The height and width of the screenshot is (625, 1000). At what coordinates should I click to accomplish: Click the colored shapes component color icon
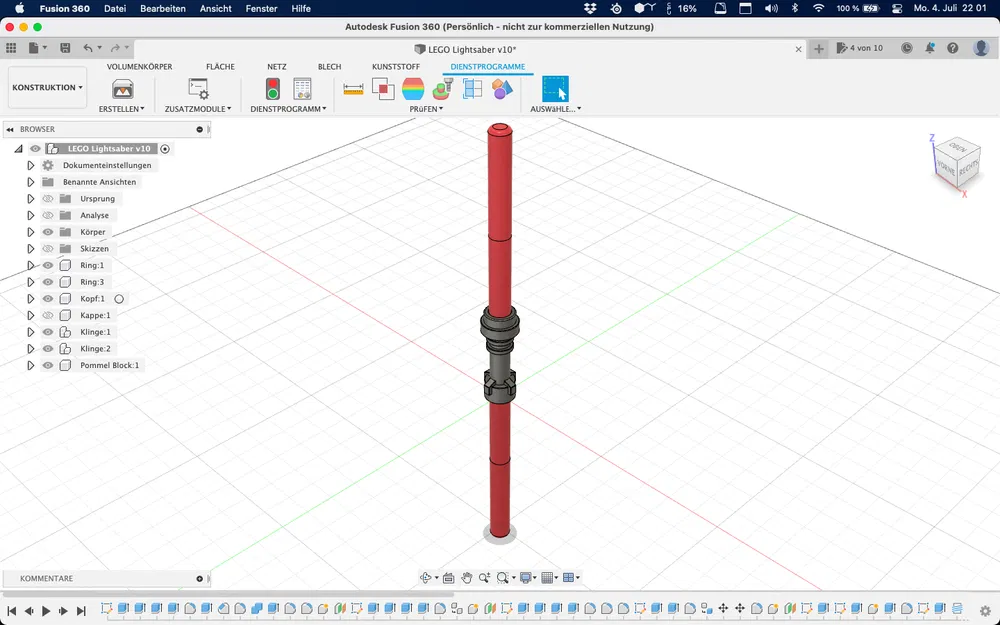503,89
